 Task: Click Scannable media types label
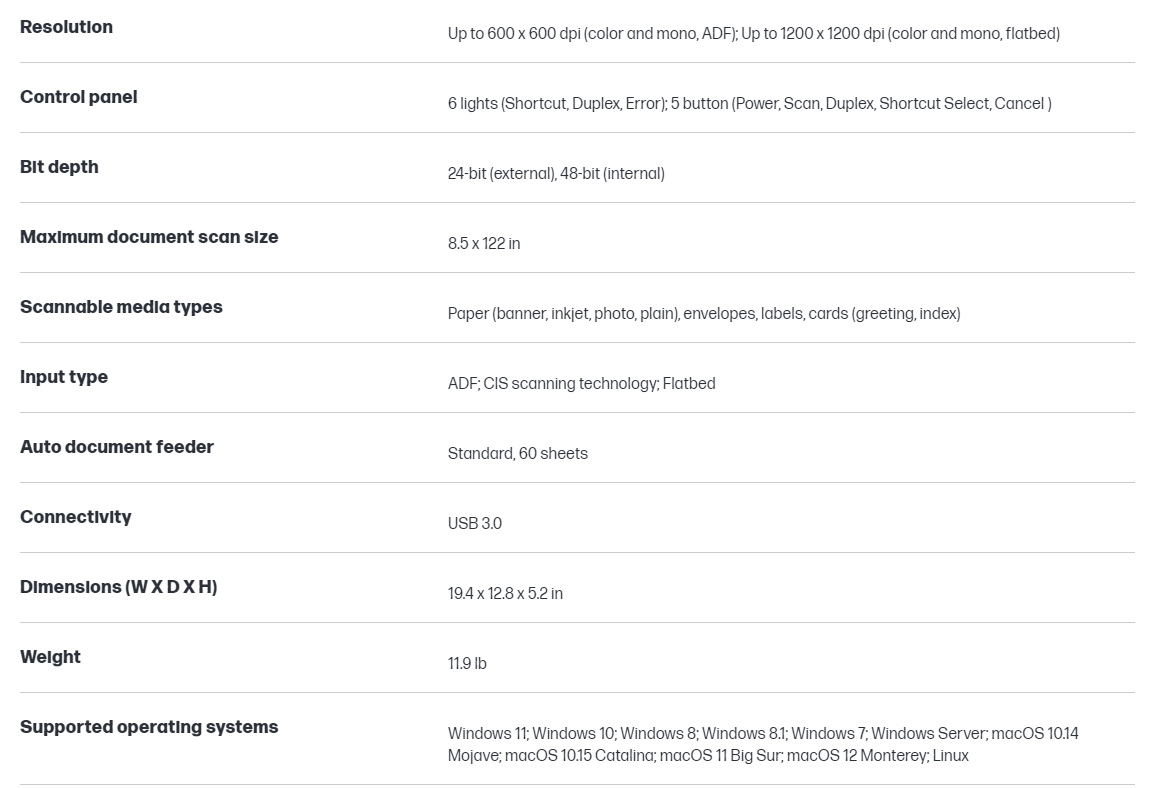click(x=121, y=307)
